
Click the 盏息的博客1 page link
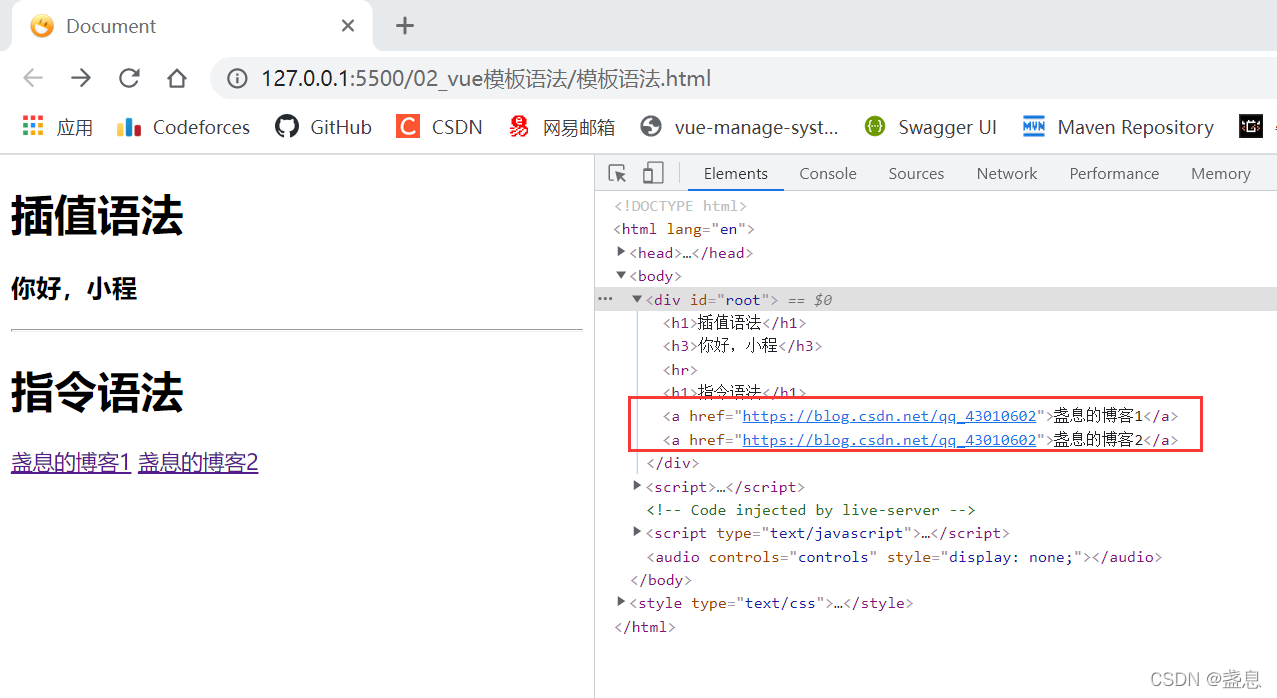(x=70, y=462)
